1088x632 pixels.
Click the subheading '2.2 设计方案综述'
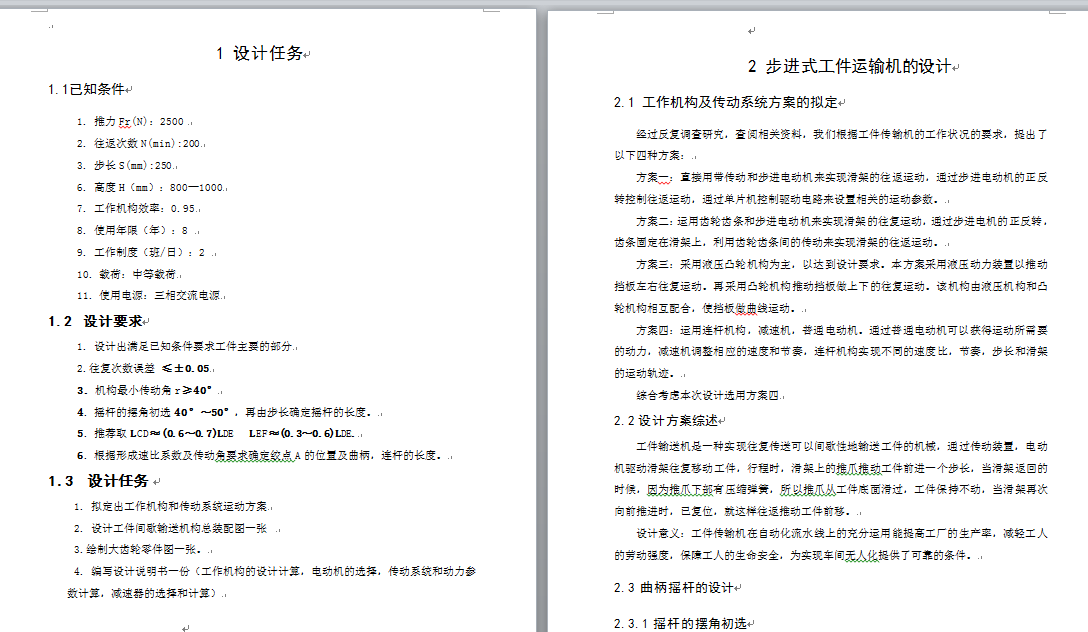pos(665,421)
